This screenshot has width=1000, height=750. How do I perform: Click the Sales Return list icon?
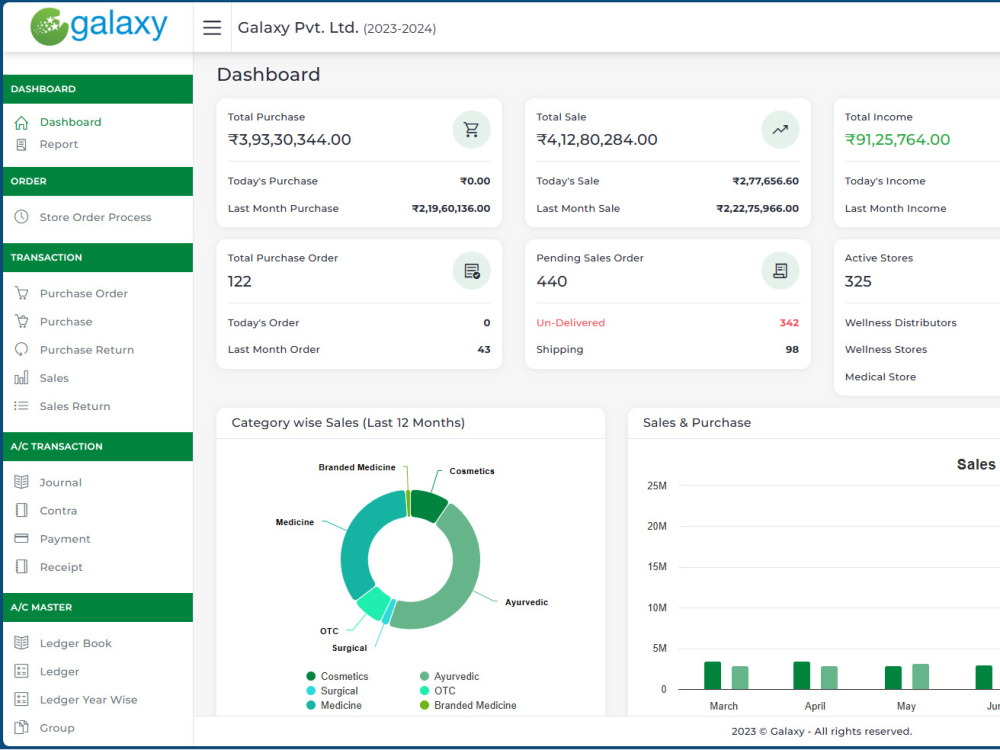(x=22, y=406)
